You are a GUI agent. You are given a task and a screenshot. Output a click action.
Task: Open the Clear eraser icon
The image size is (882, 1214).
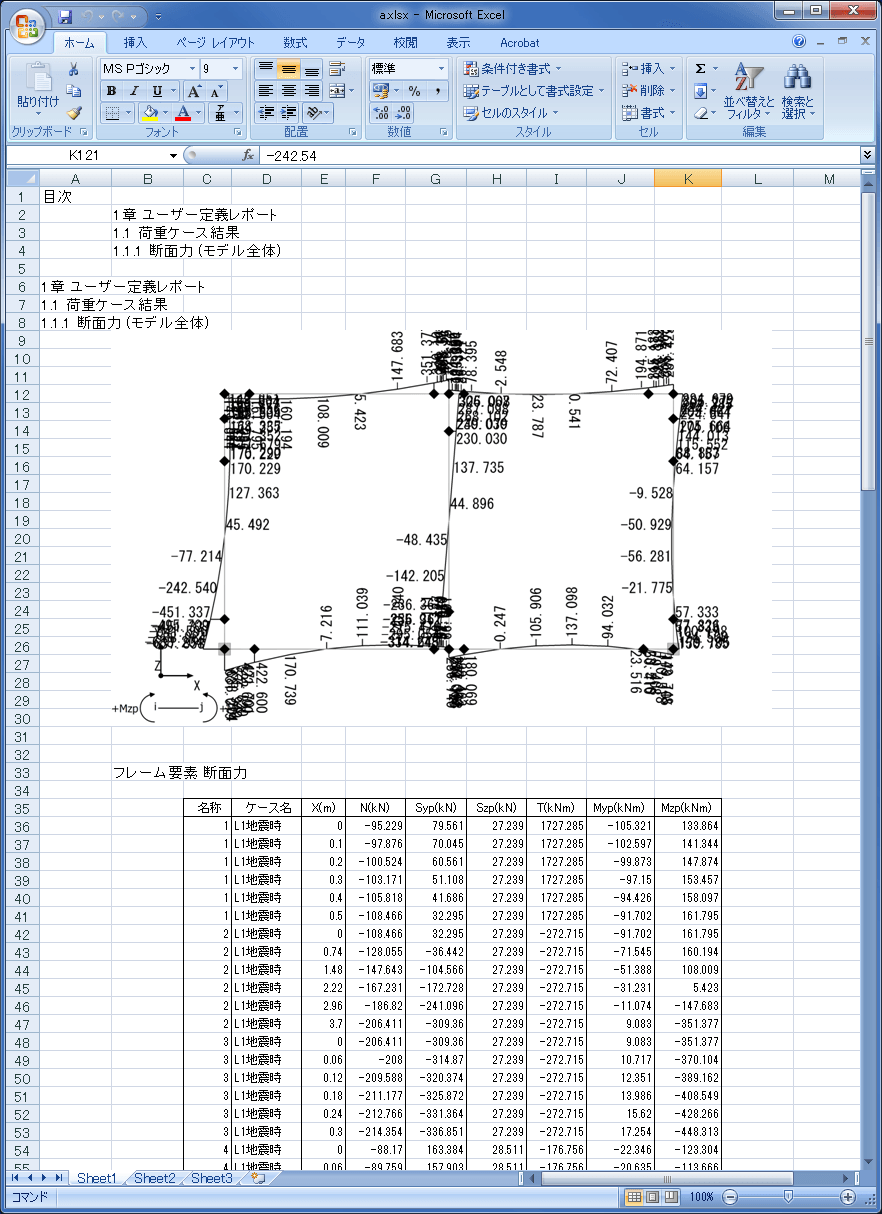pyautogui.click(x=700, y=113)
